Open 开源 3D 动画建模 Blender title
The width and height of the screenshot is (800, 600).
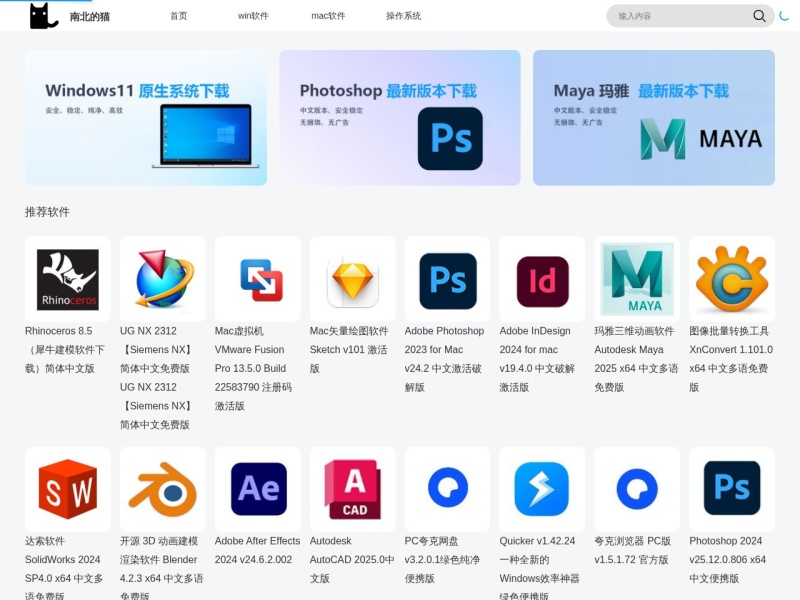(162, 568)
